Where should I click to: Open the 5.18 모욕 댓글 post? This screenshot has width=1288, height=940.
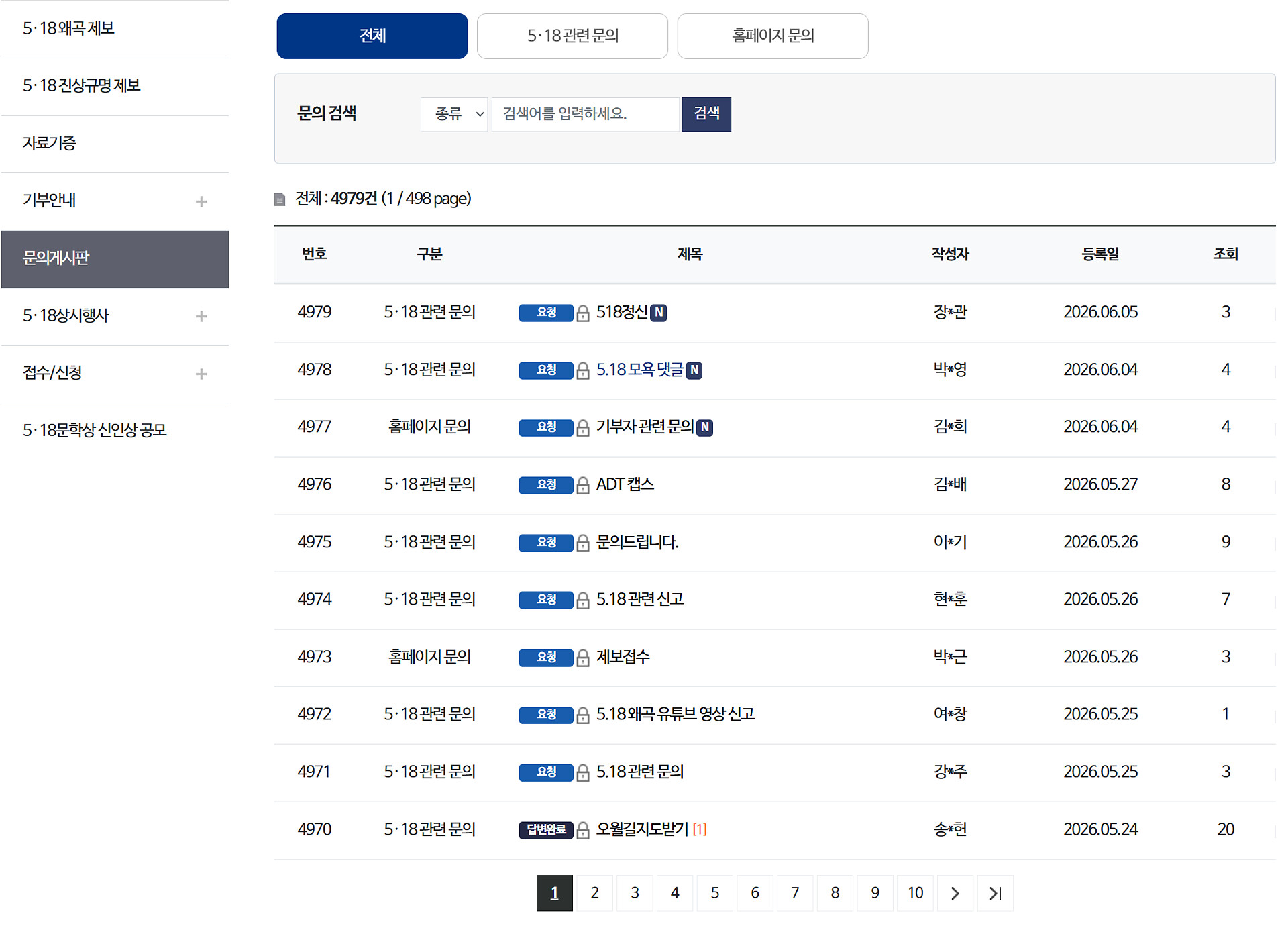[x=639, y=370]
